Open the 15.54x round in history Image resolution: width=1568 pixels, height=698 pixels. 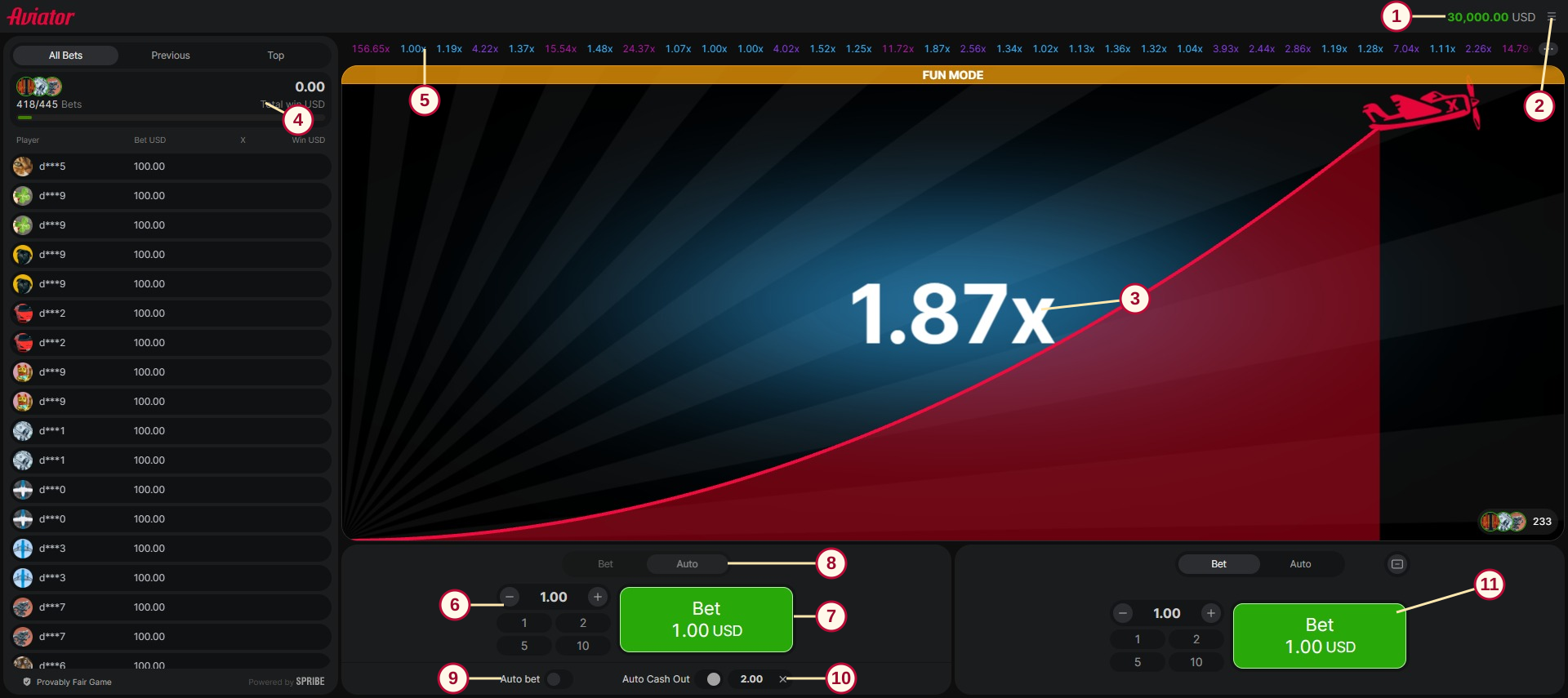(561, 49)
